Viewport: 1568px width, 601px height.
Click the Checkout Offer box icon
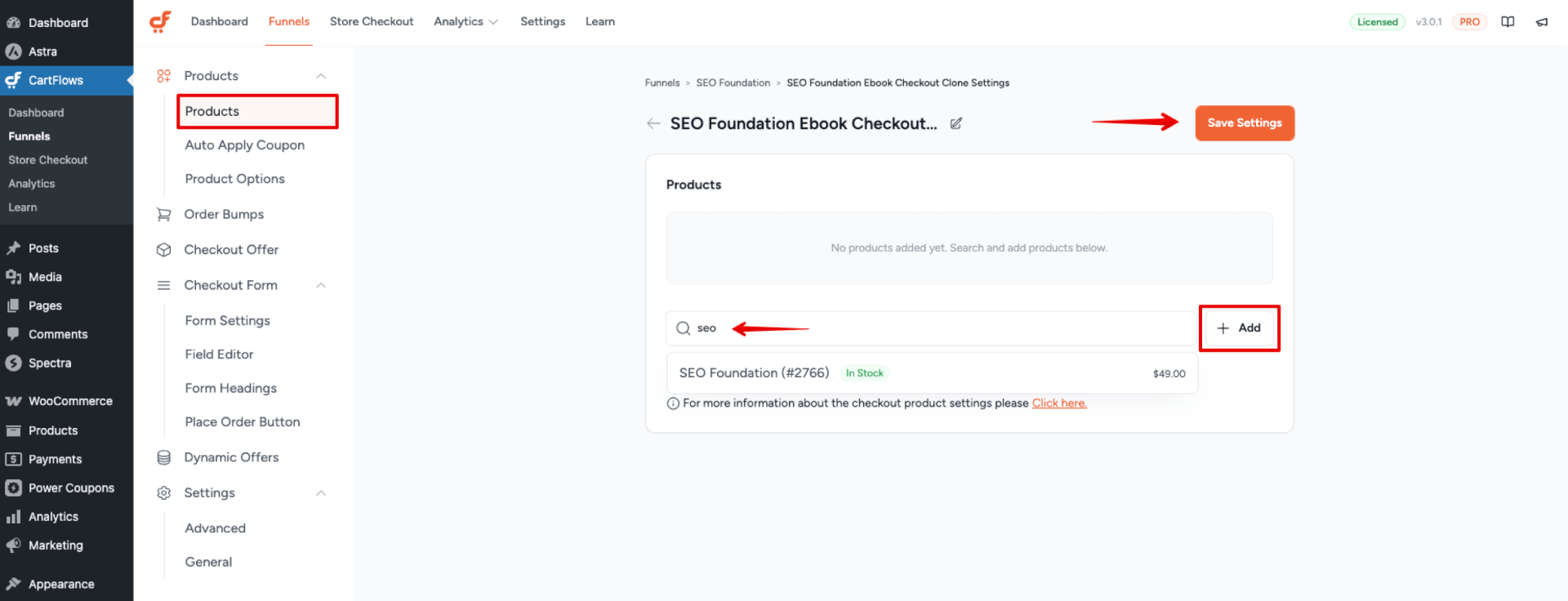coord(164,250)
